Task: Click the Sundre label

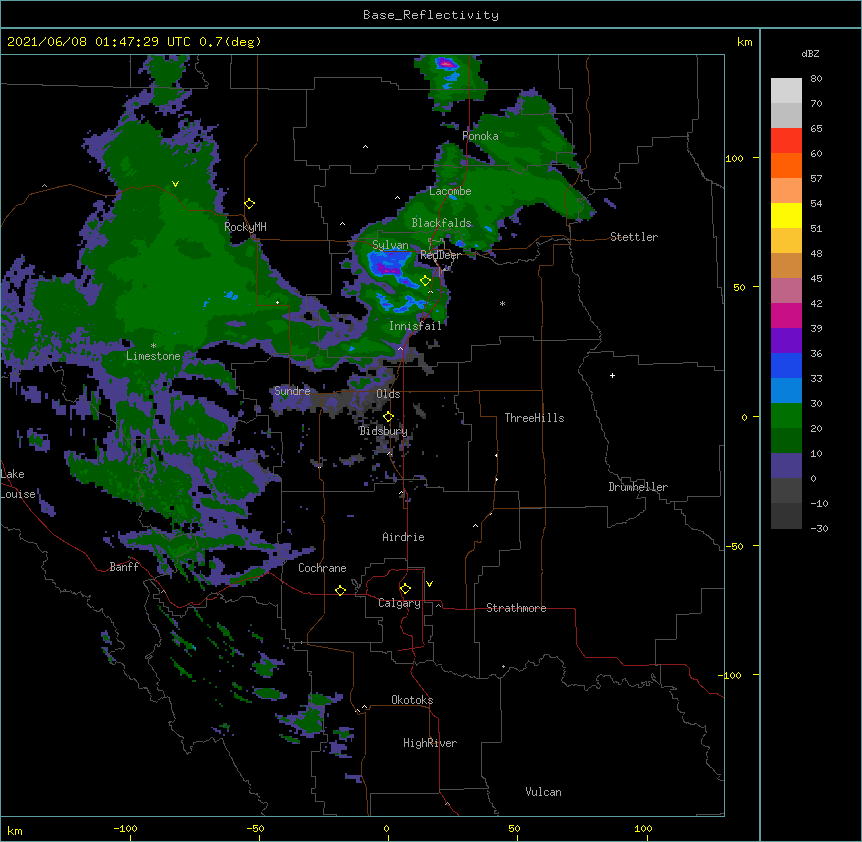Action: [x=292, y=391]
